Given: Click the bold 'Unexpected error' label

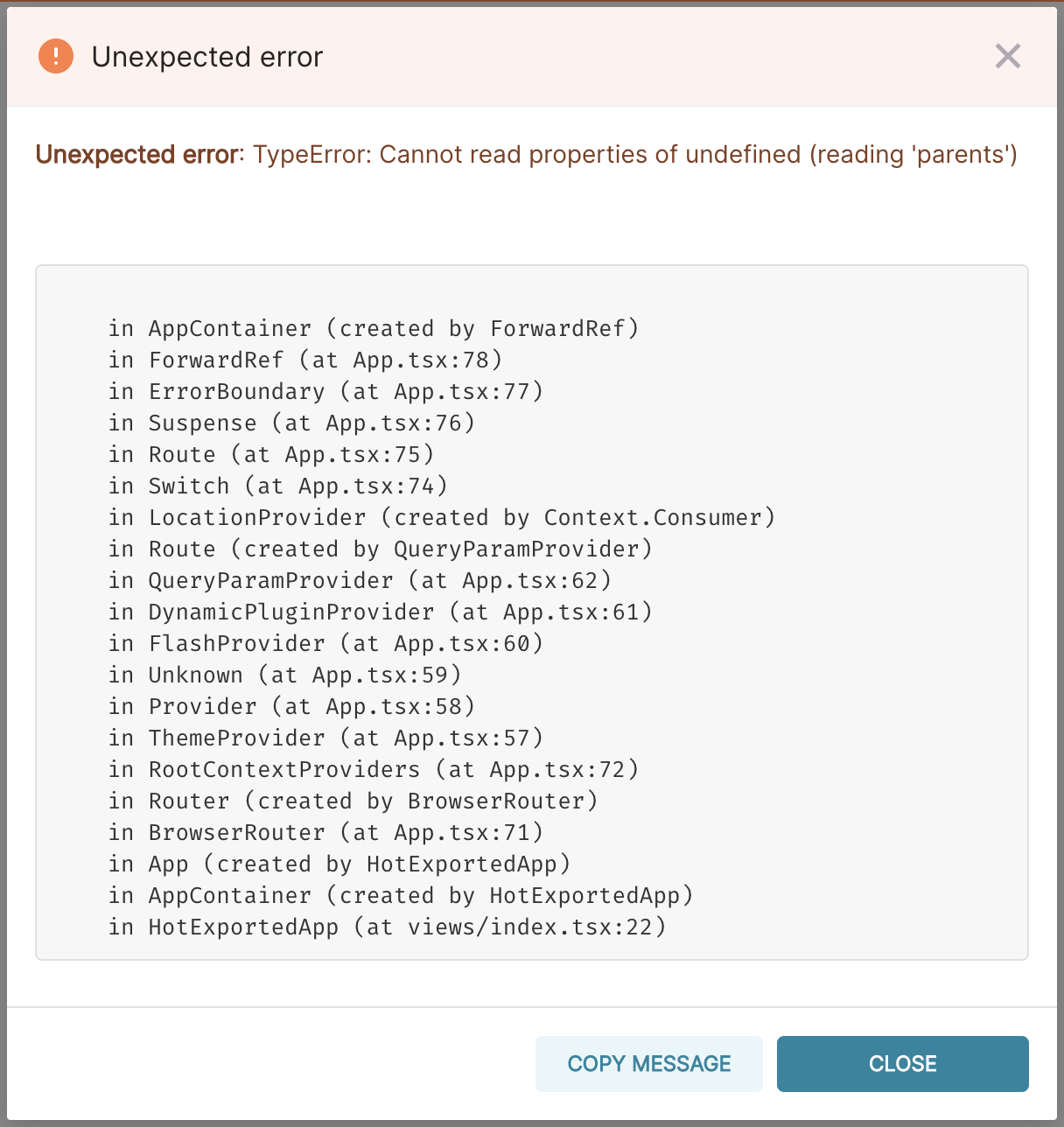Looking at the screenshot, I should 136,155.
